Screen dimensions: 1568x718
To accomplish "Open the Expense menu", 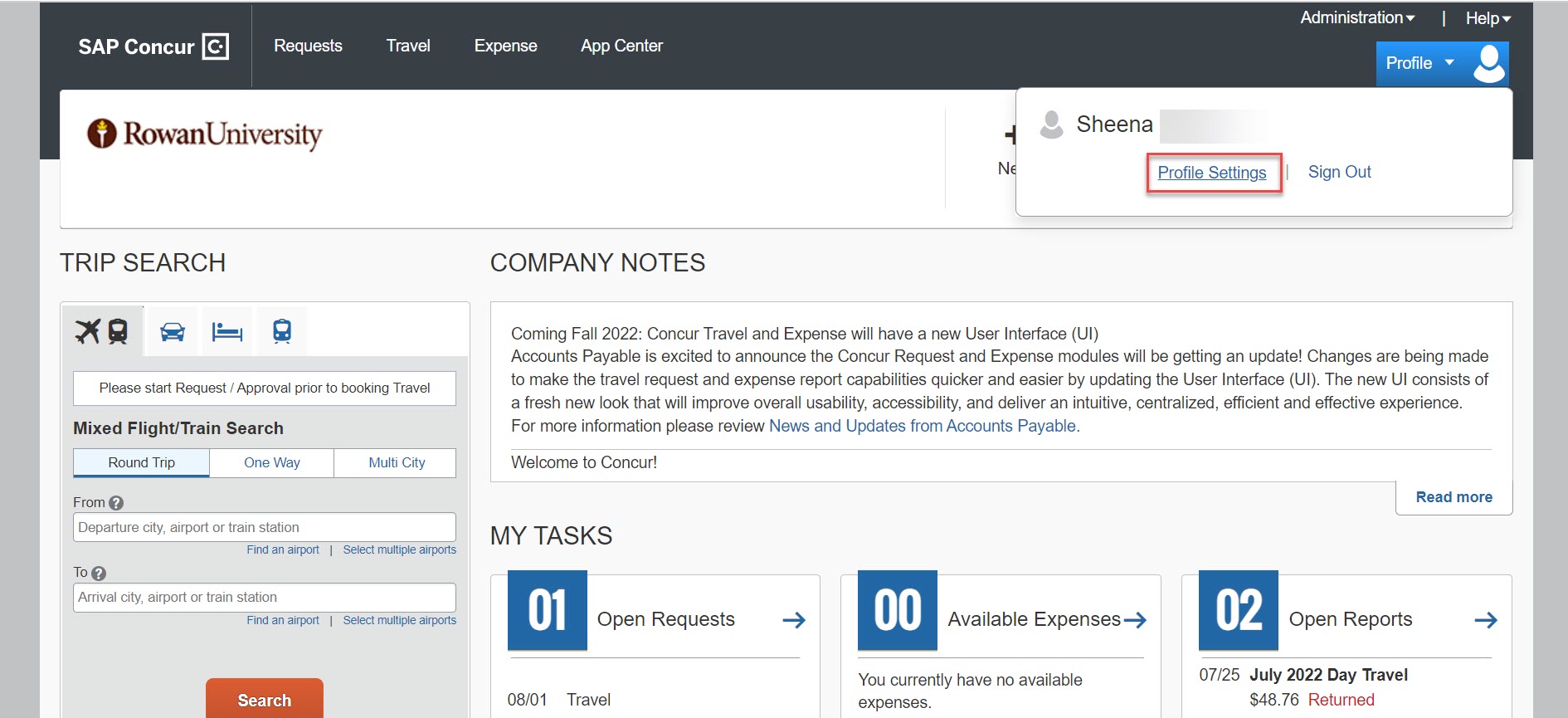I will coord(505,46).
